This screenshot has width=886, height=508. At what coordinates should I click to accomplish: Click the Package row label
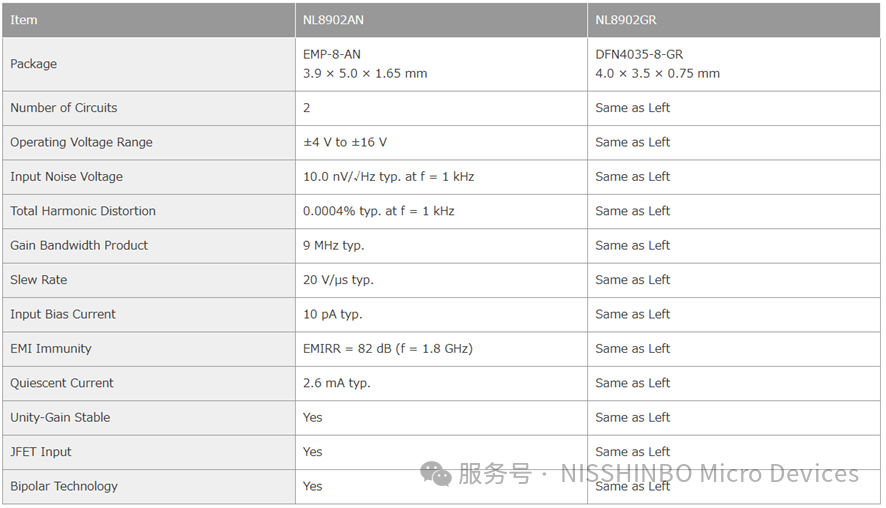coord(34,64)
